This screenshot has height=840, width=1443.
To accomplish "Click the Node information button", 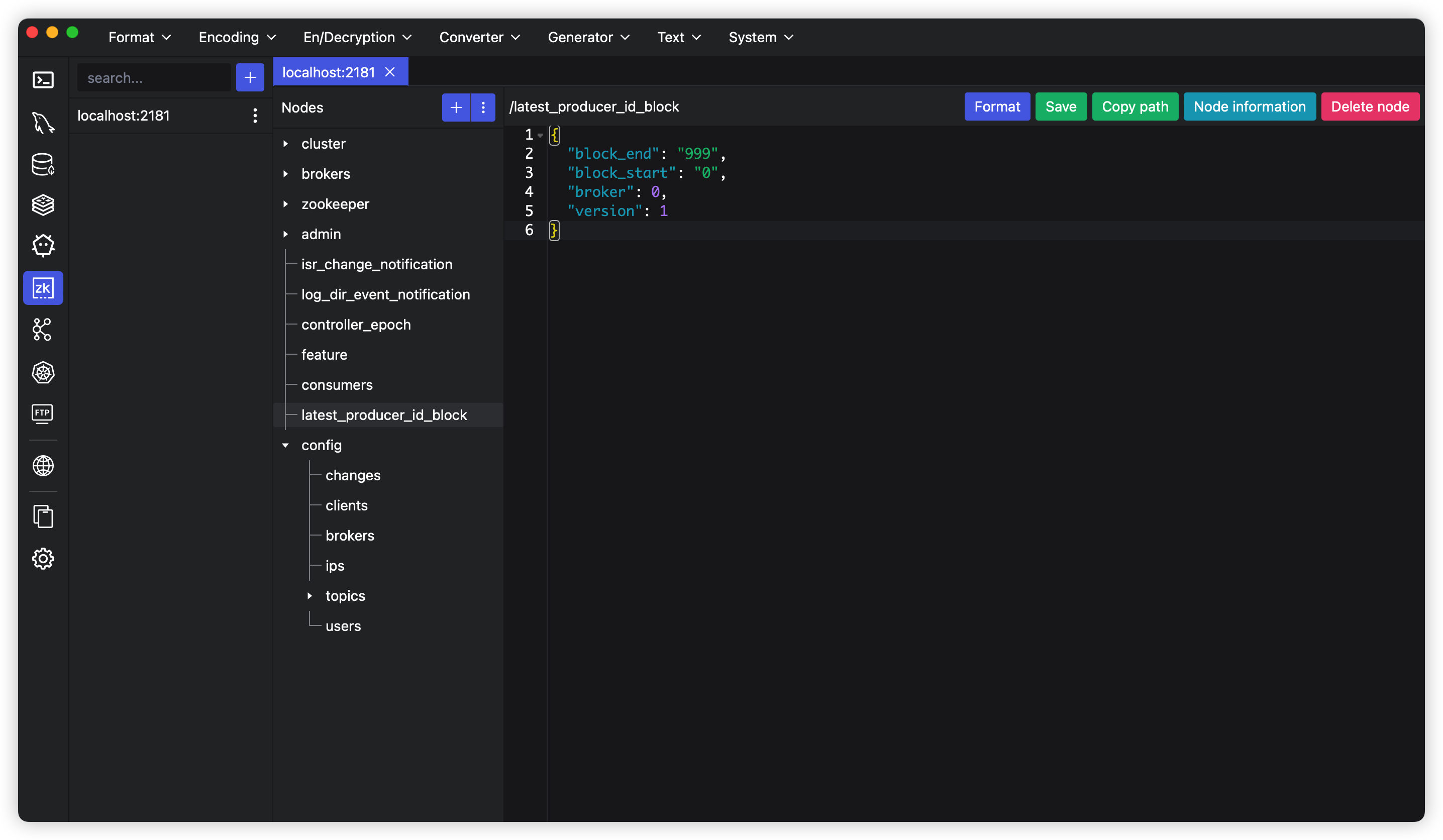I will click(x=1249, y=107).
